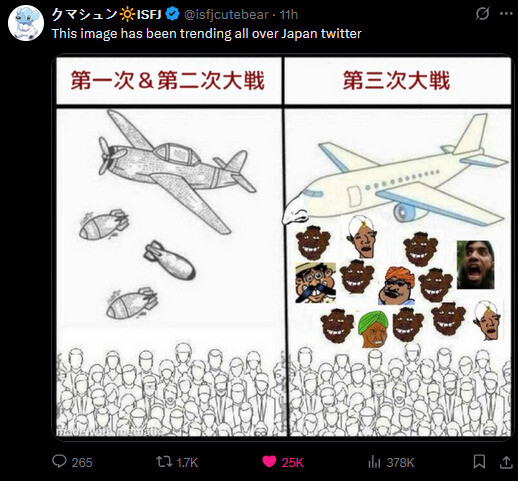This screenshot has height=481, width=518.
Task: Repost using the retweet arrows icon
Action: 164,462
